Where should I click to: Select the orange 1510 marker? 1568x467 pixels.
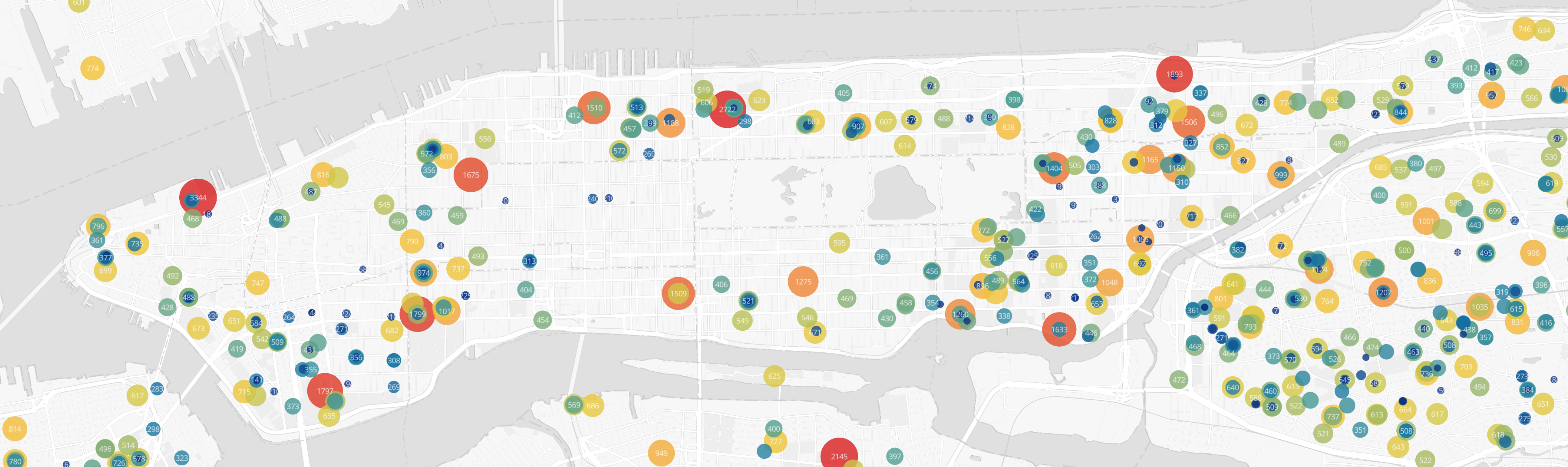[594, 108]
